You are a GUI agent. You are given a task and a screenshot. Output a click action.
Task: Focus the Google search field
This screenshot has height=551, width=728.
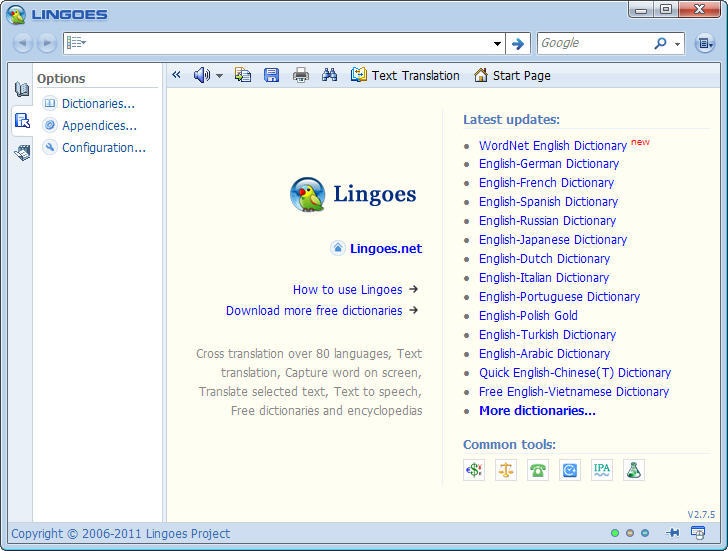tap(595, 43)
